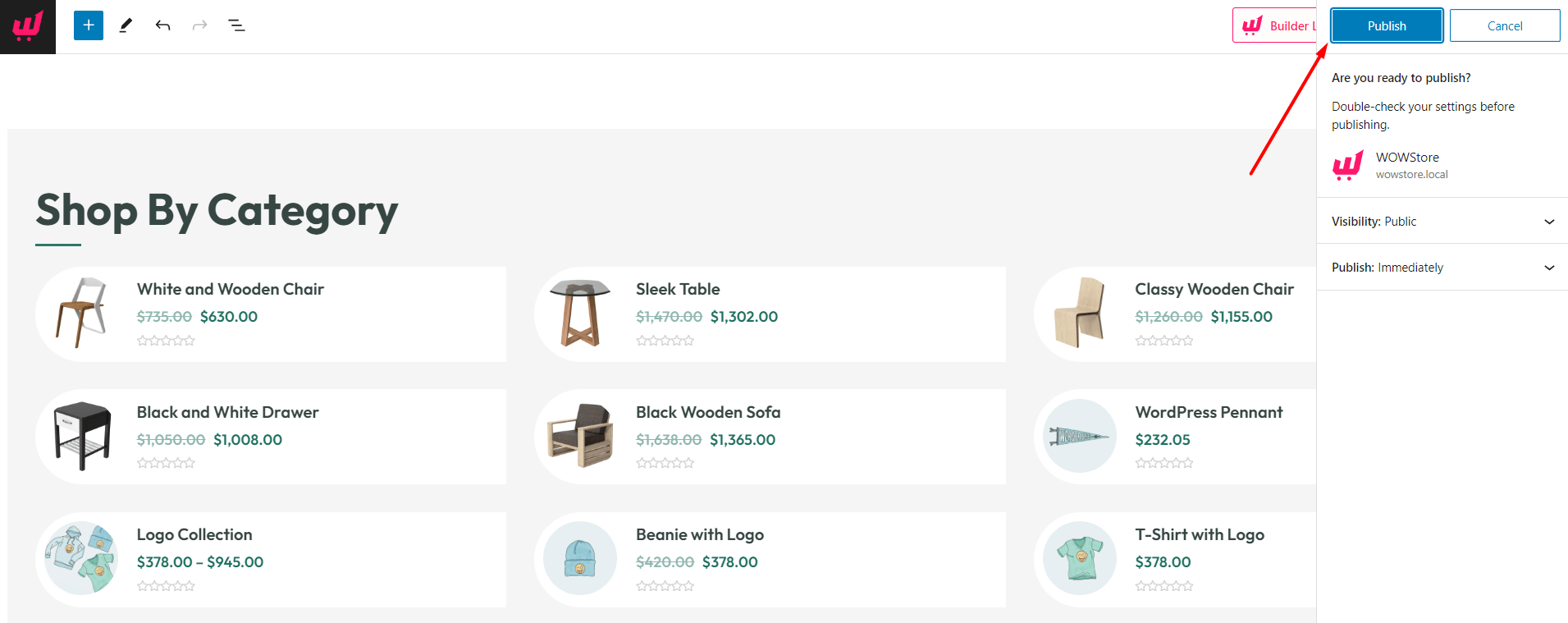Click the Black Wooden Sofa product image
Screen dimensions: 1568x623
(580, 436)
